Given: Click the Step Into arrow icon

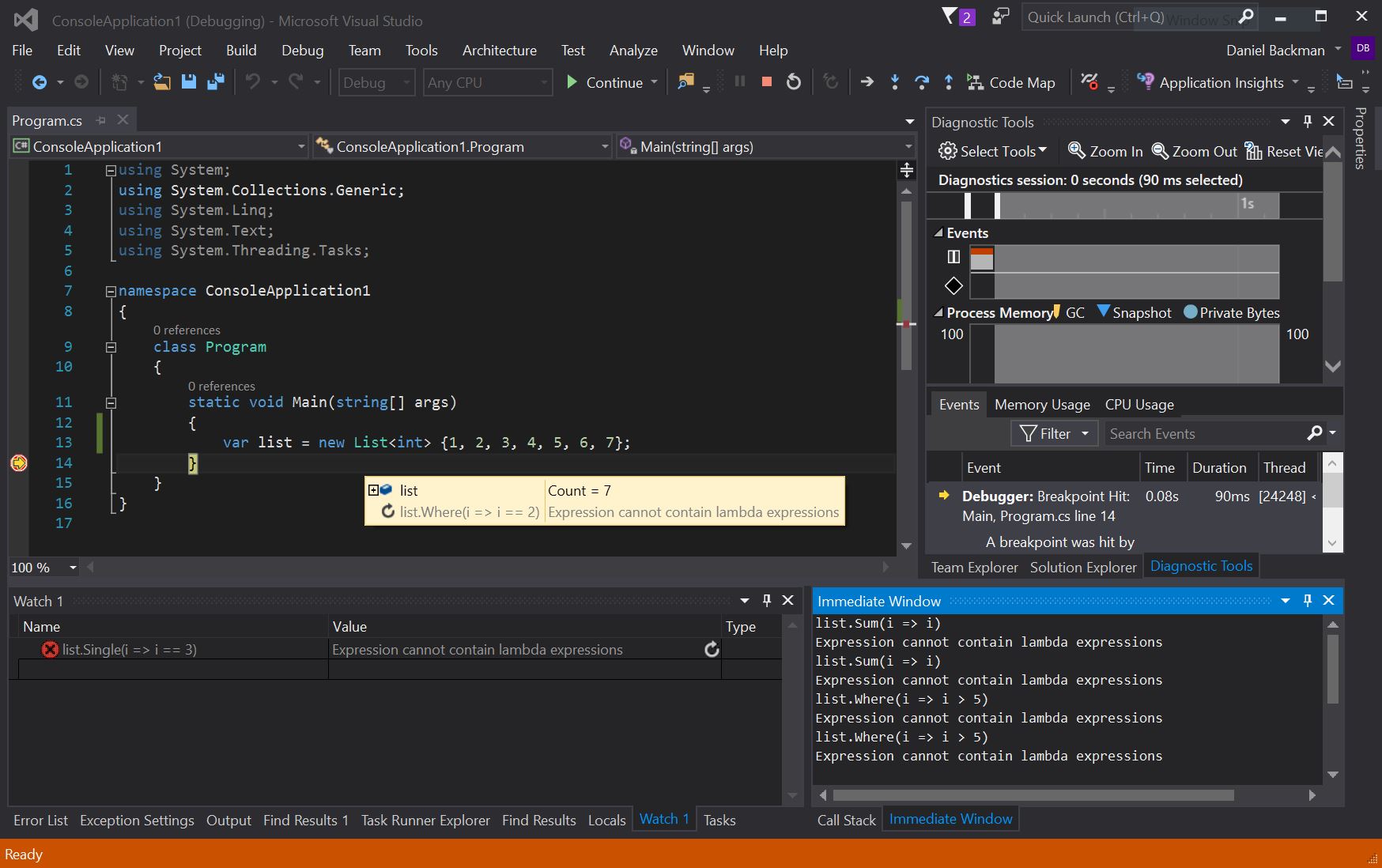Looking at the screenshot, I should click(894, 82).
